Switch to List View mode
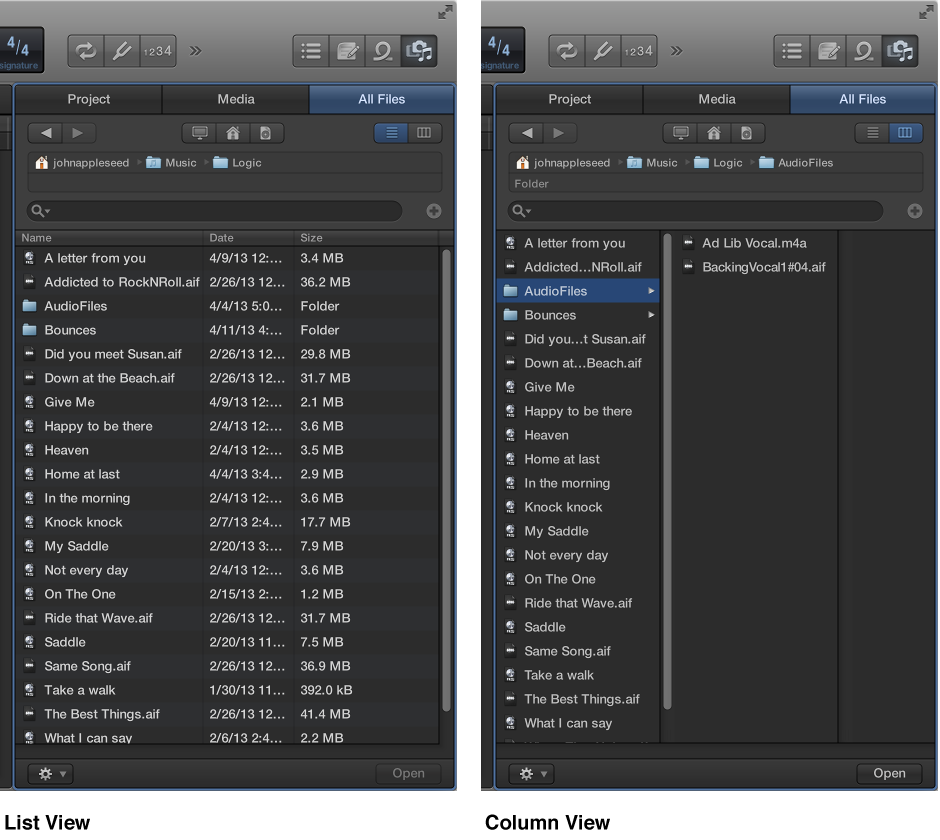This screenshot has height=840, width=940. (x=390, y=131)
